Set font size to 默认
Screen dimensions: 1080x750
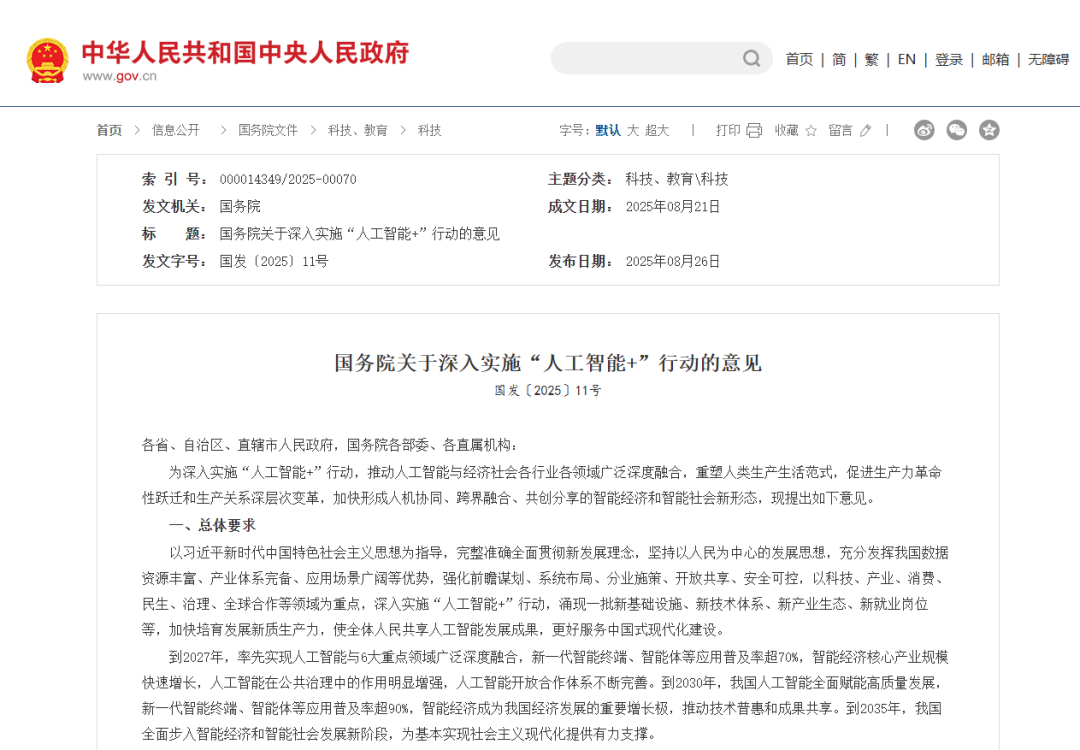click(x=608, y=130)
